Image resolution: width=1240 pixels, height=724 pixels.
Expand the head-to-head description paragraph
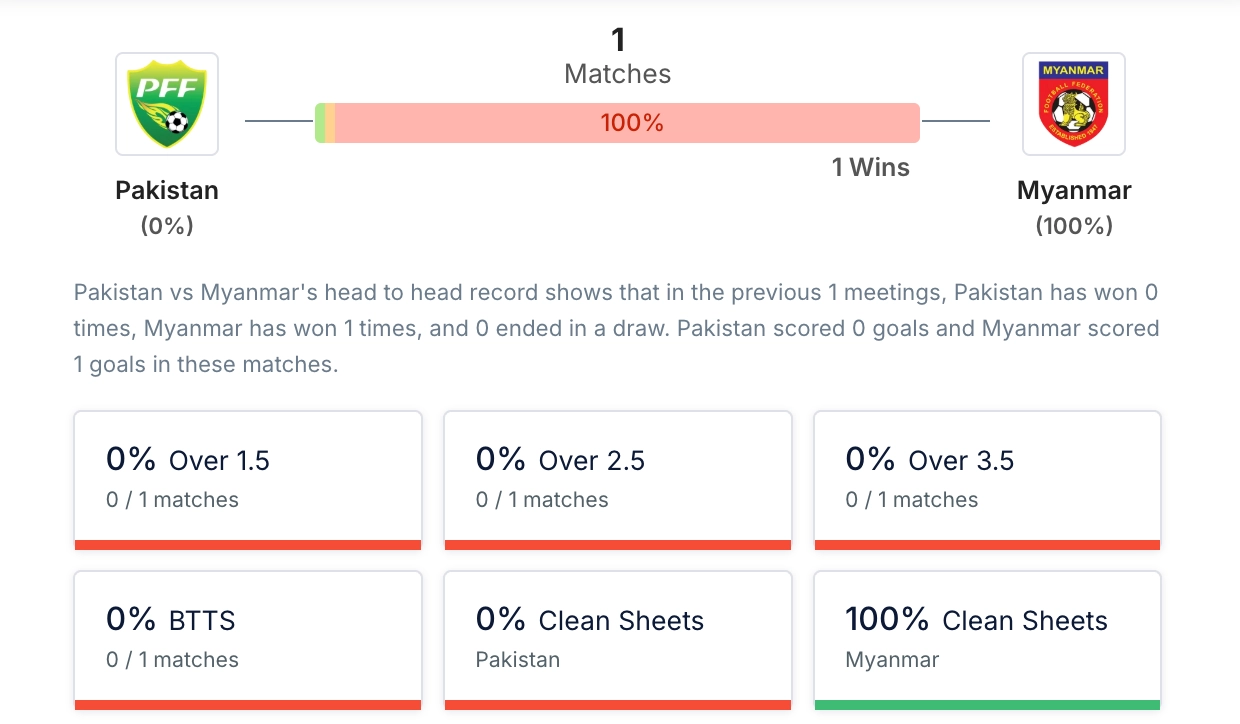point(616,328)
